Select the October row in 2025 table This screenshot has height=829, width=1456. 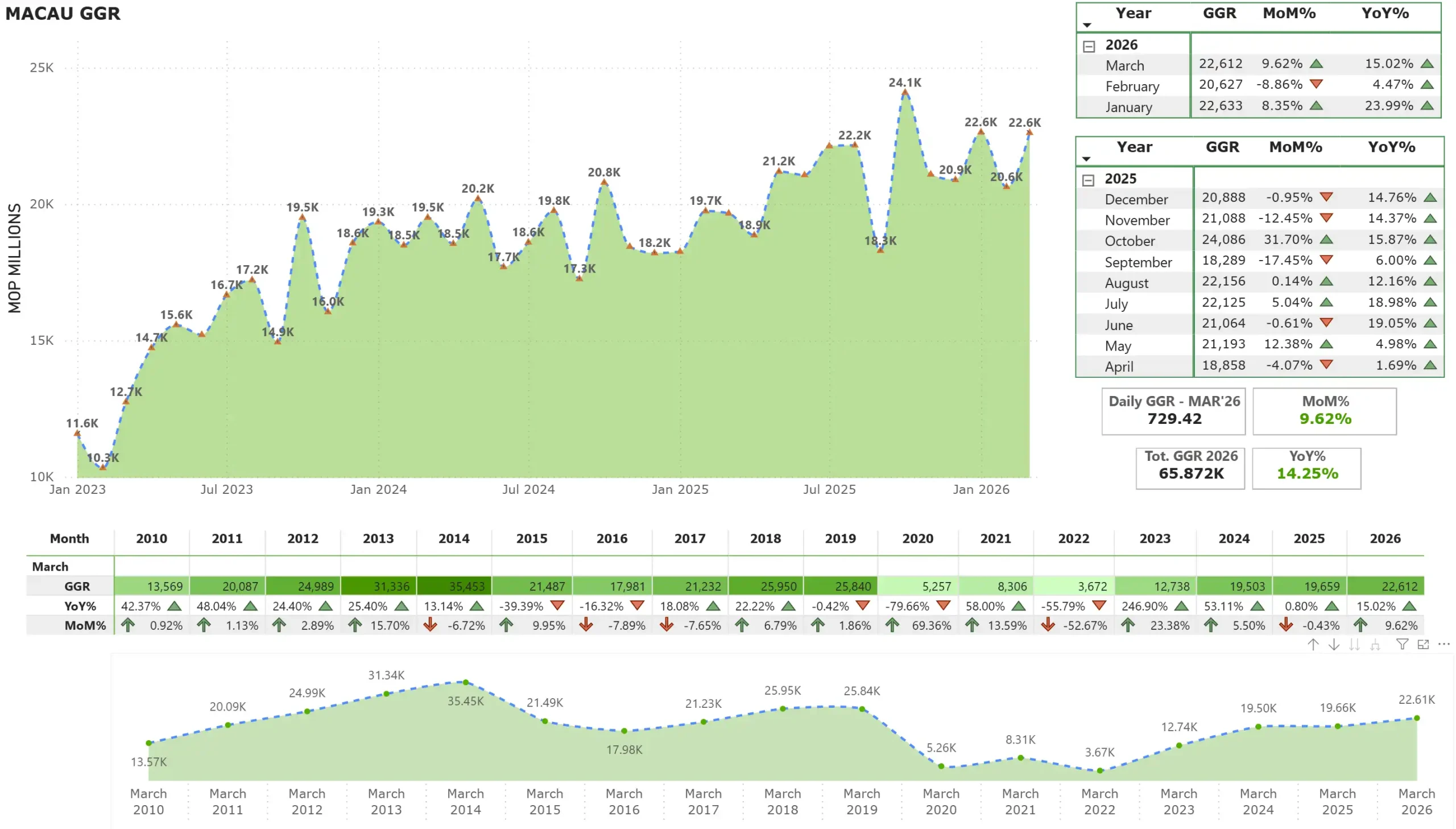1260,240
